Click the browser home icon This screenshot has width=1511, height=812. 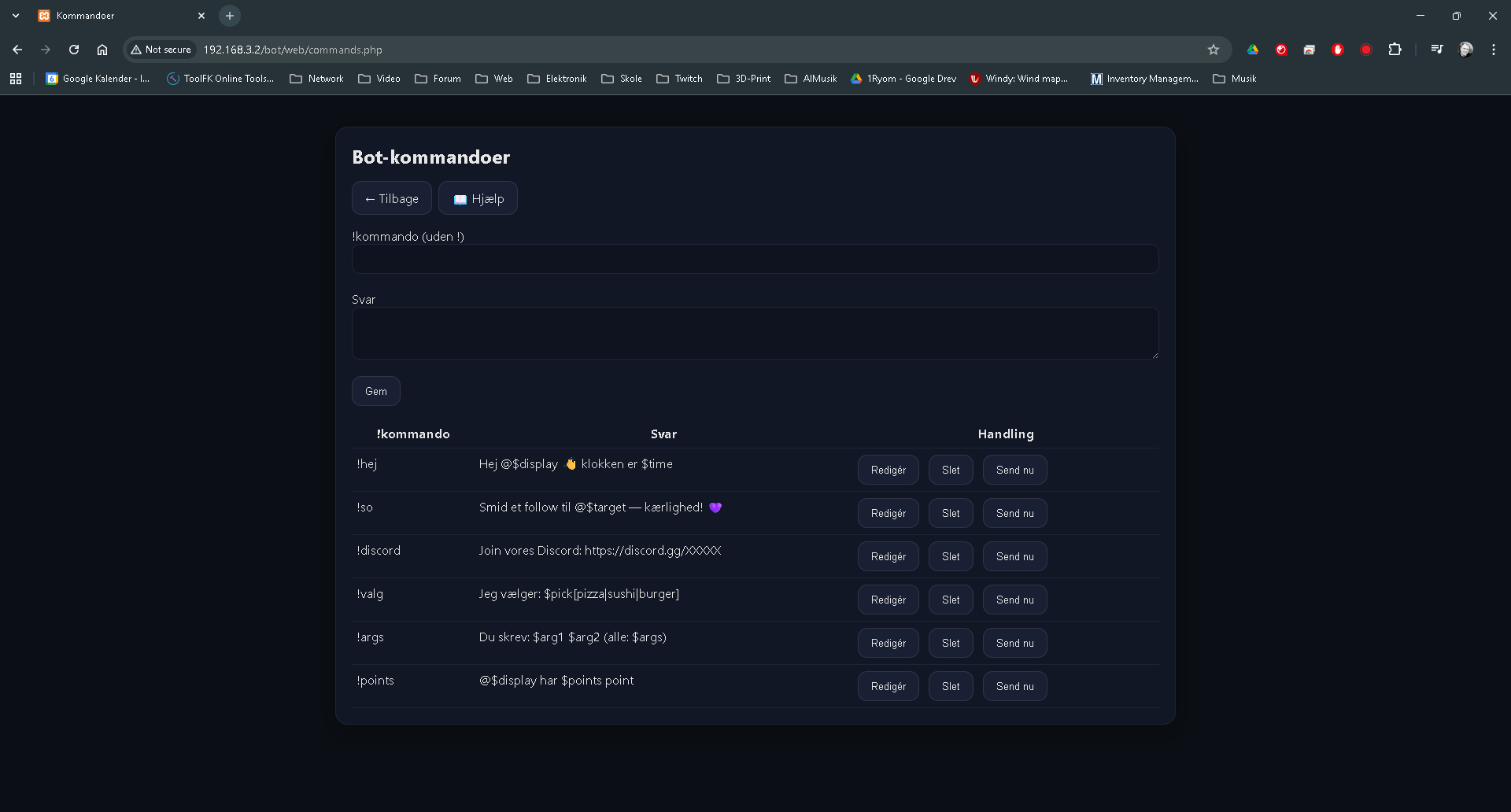click(x=102, y=50)
